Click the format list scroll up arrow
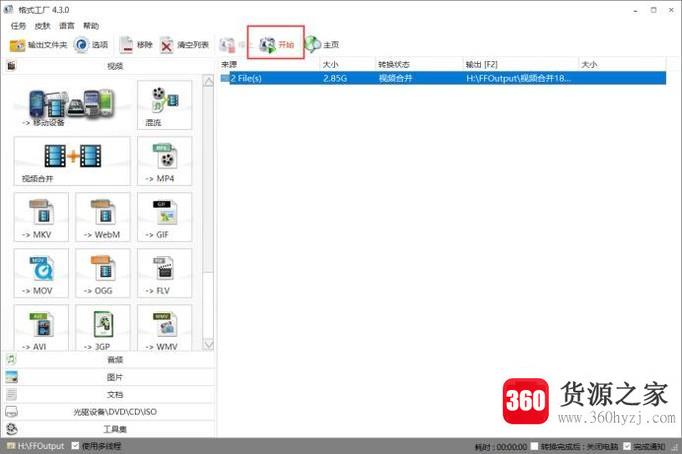 coord(208,81)
